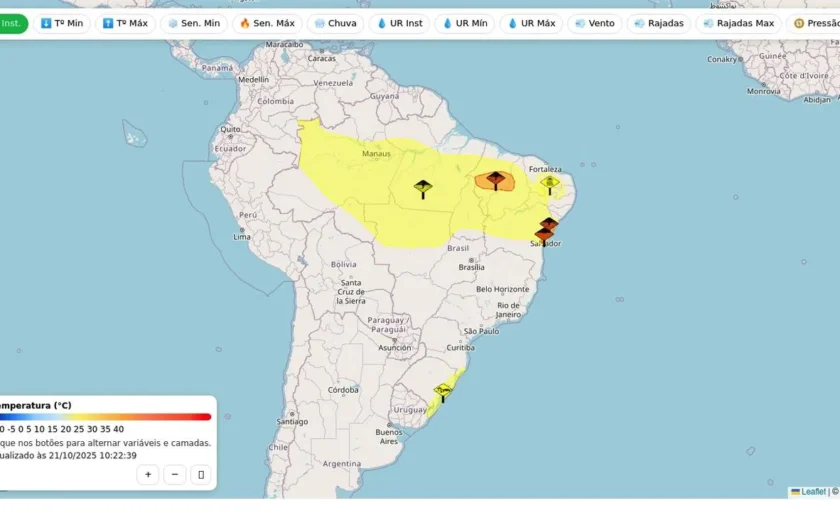Open the Leaflet attribution link
Viewport: 840px width, 525px height.
point(808,492)
